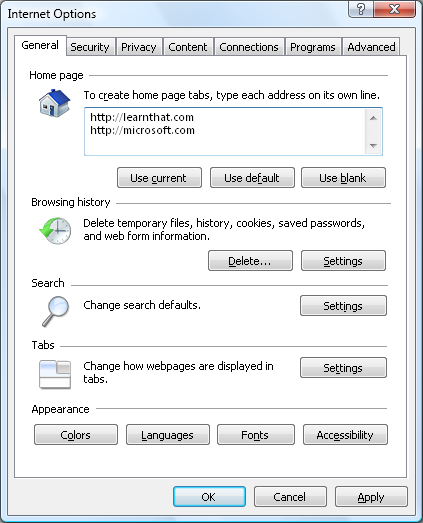Viewport: 423px width, 523px height.
Task: Open the Privacy tab
Action: point(139,47)
